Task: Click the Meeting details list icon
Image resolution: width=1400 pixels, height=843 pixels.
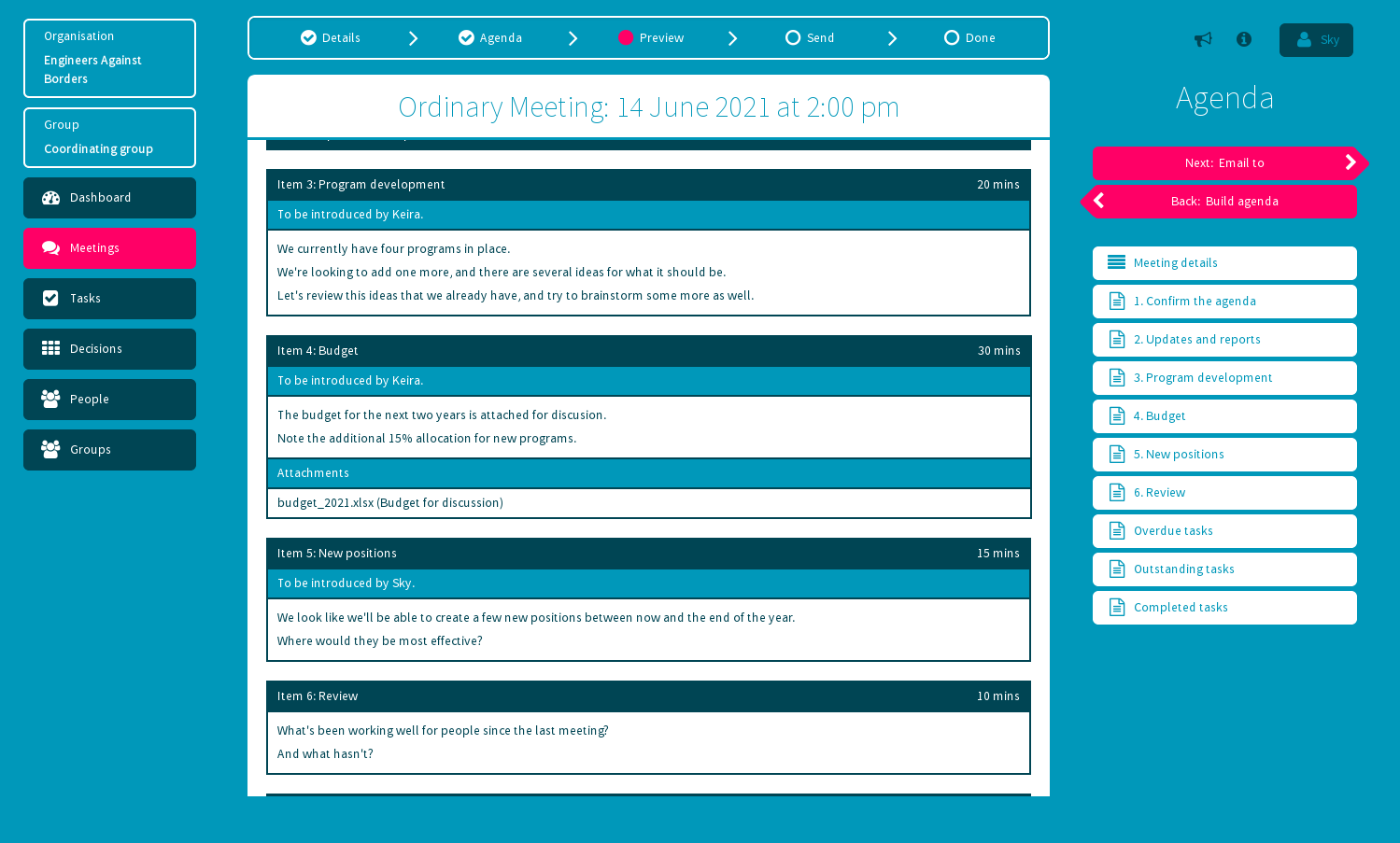Action: point(1116,263)
